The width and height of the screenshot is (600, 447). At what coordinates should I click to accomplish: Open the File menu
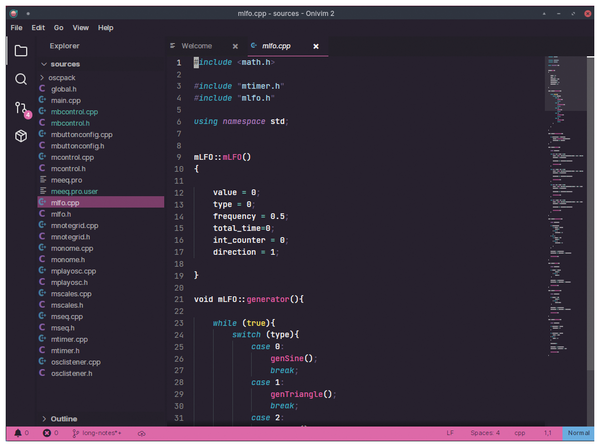click(16, 28)
